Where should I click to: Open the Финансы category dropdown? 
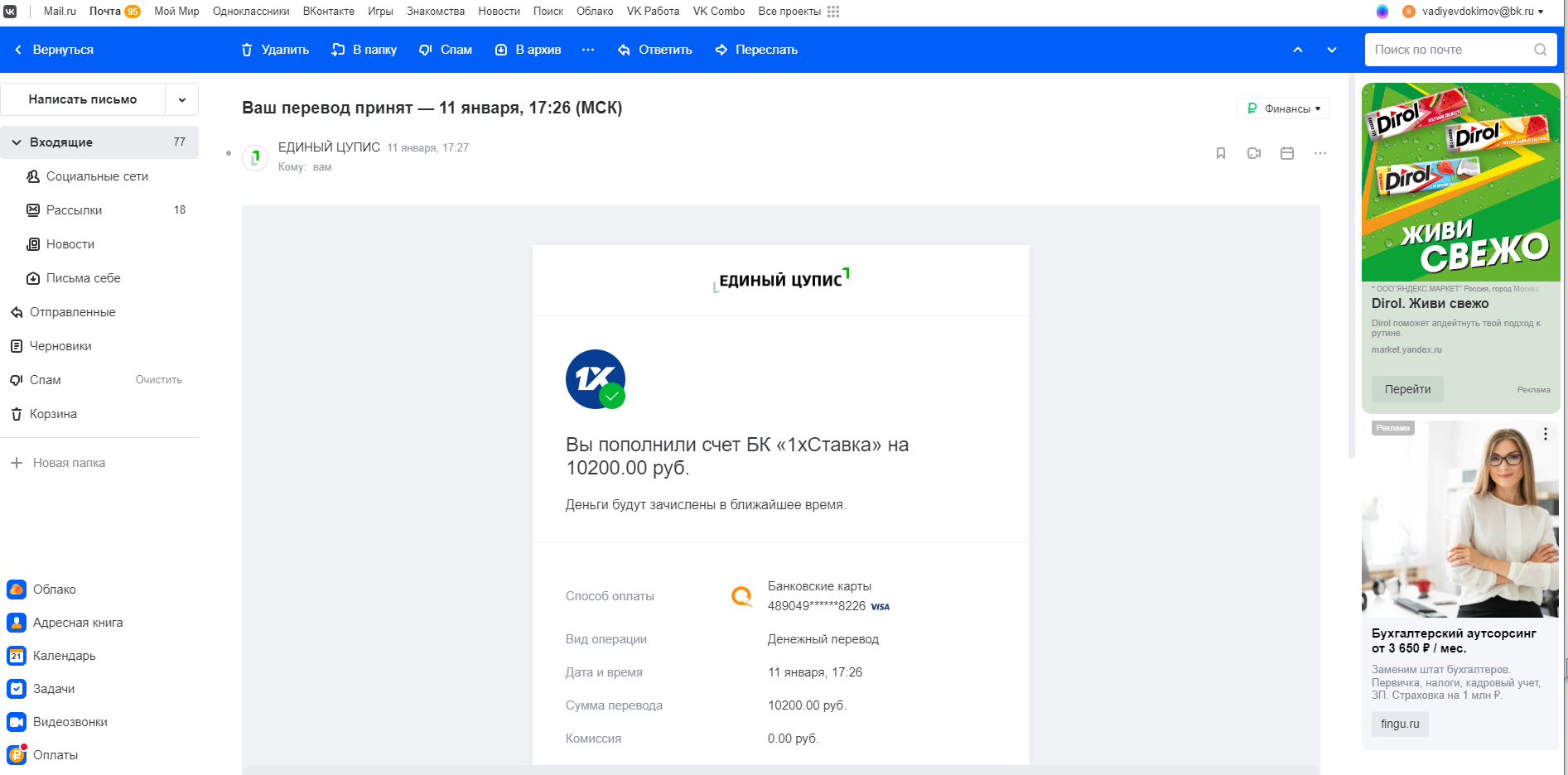[1283, 108]
